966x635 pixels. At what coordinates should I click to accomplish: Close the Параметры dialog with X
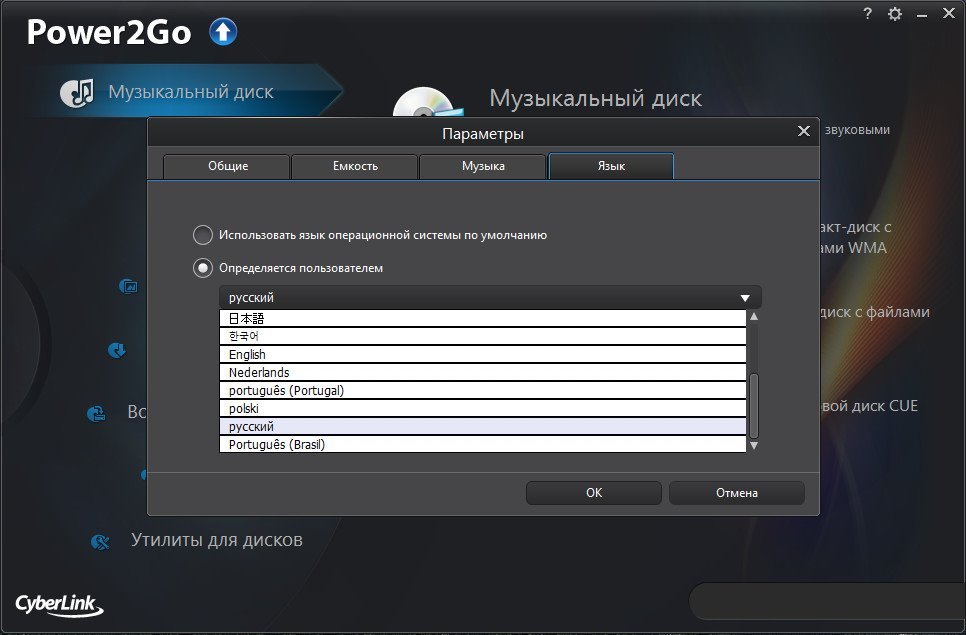803,131
